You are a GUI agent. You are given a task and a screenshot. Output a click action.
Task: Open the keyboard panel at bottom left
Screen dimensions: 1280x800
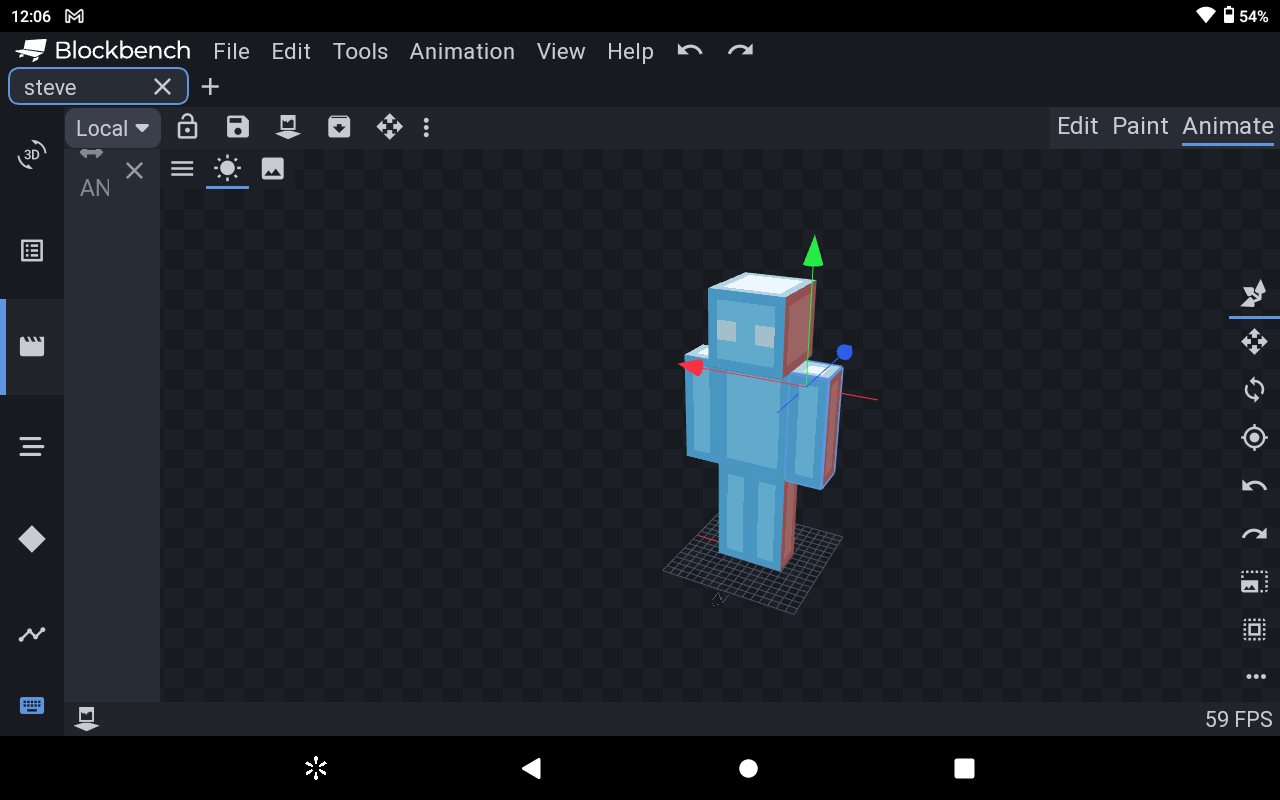tap(31, 705)
